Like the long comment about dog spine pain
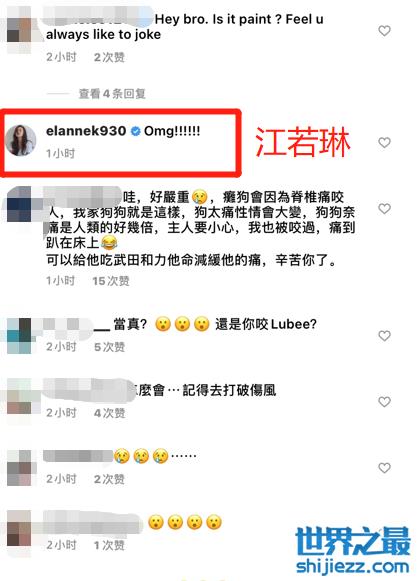420x581 pixels. click(384, 209)
